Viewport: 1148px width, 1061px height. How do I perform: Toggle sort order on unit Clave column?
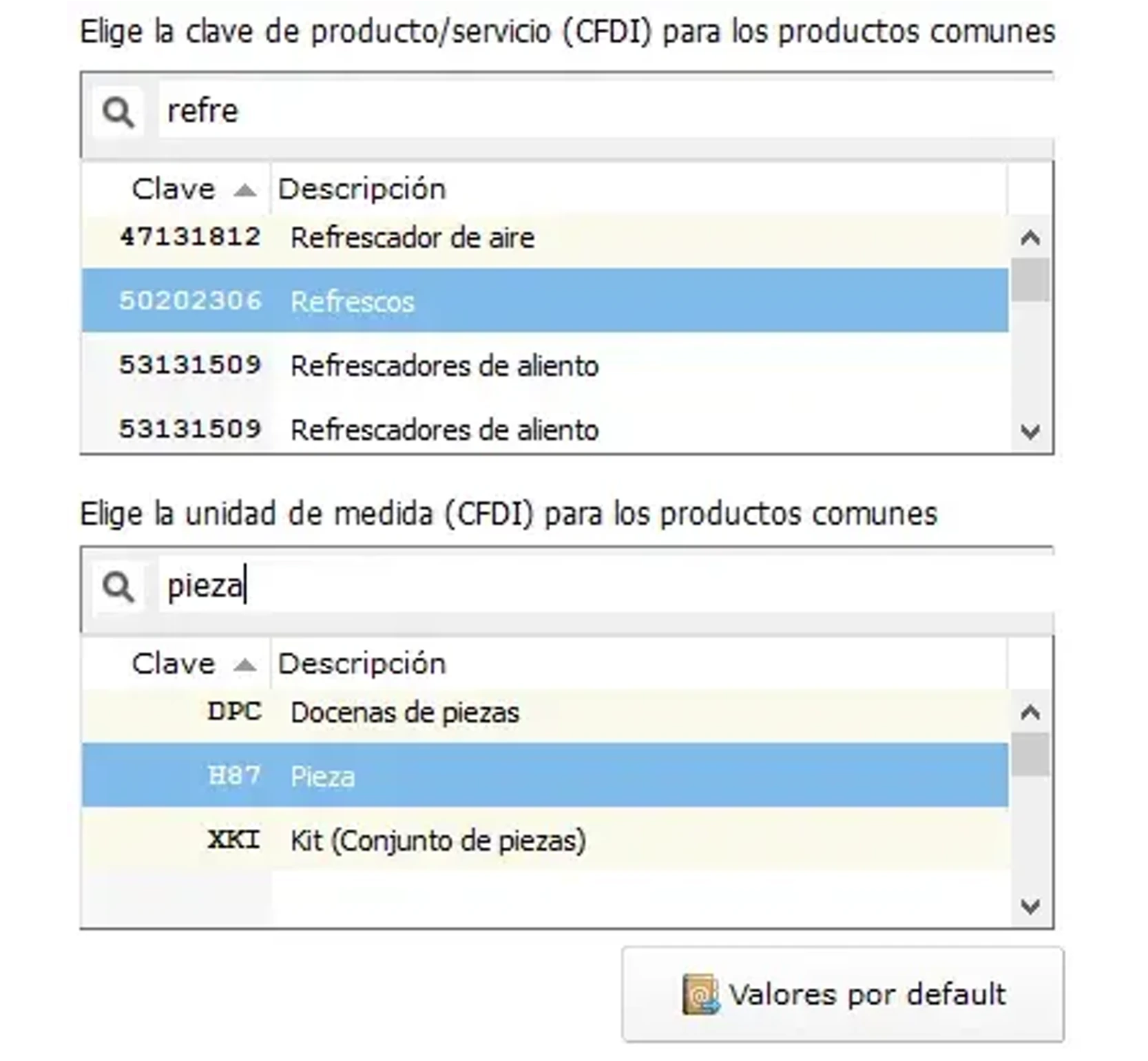pyautogui.click(x=246, y=665)
